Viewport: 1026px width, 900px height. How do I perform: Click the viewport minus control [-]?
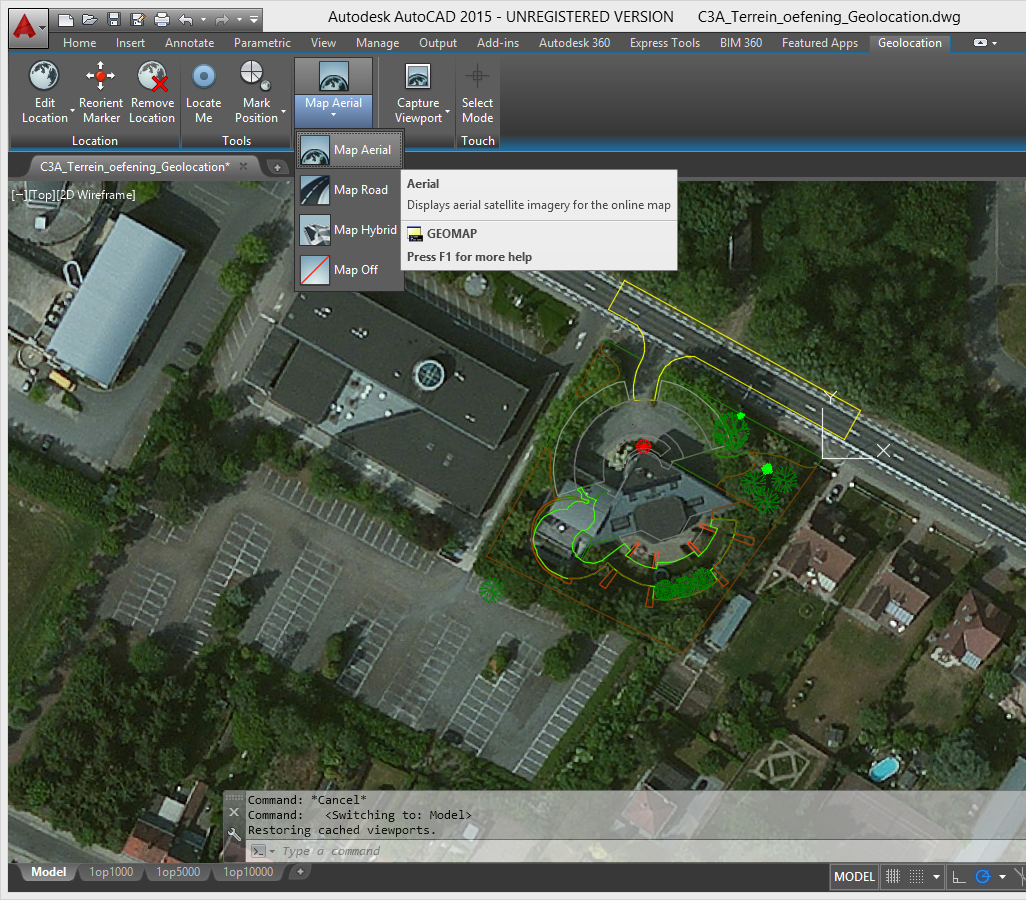coord(19,195)
